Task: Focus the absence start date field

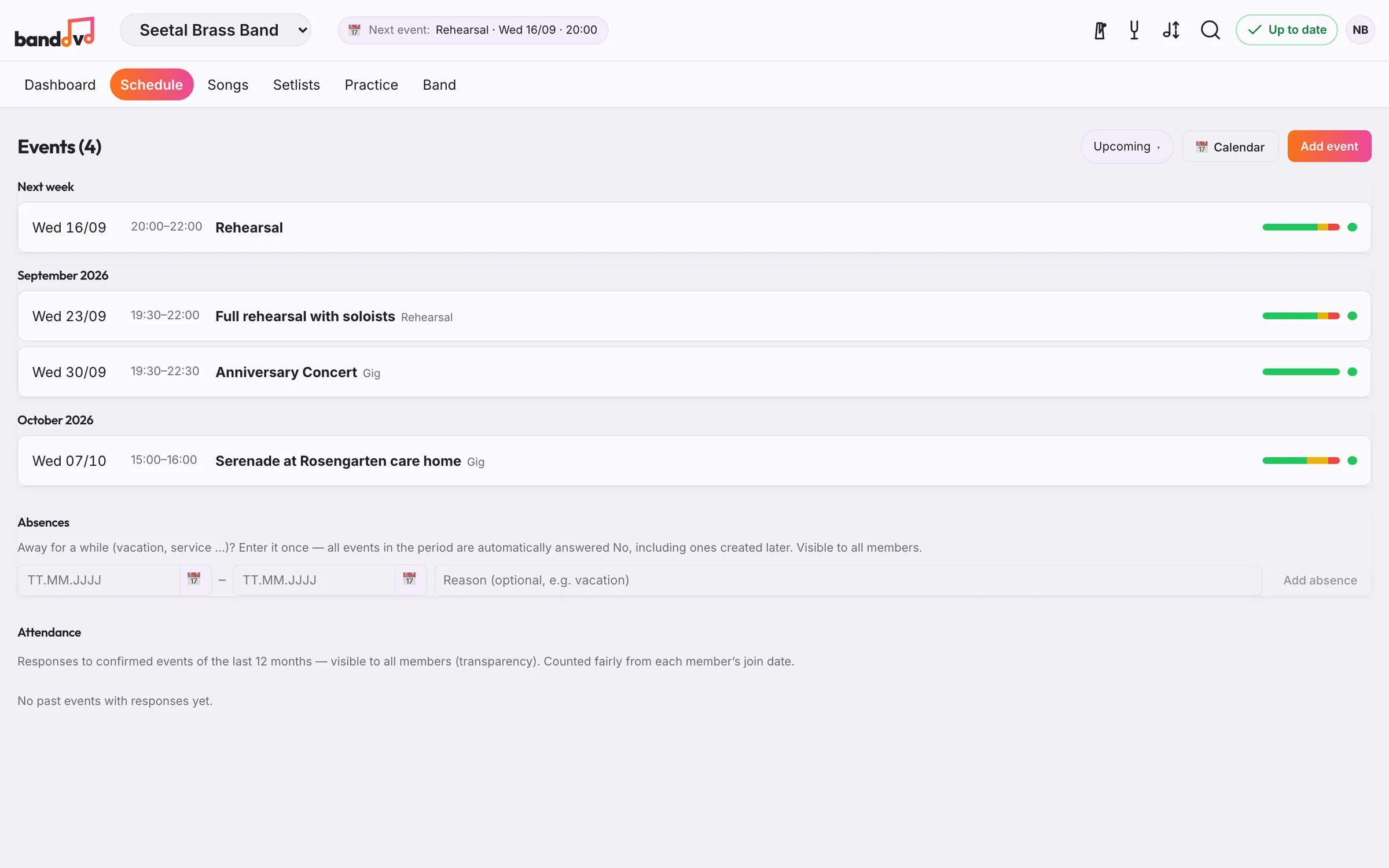Action: point(99,580)
